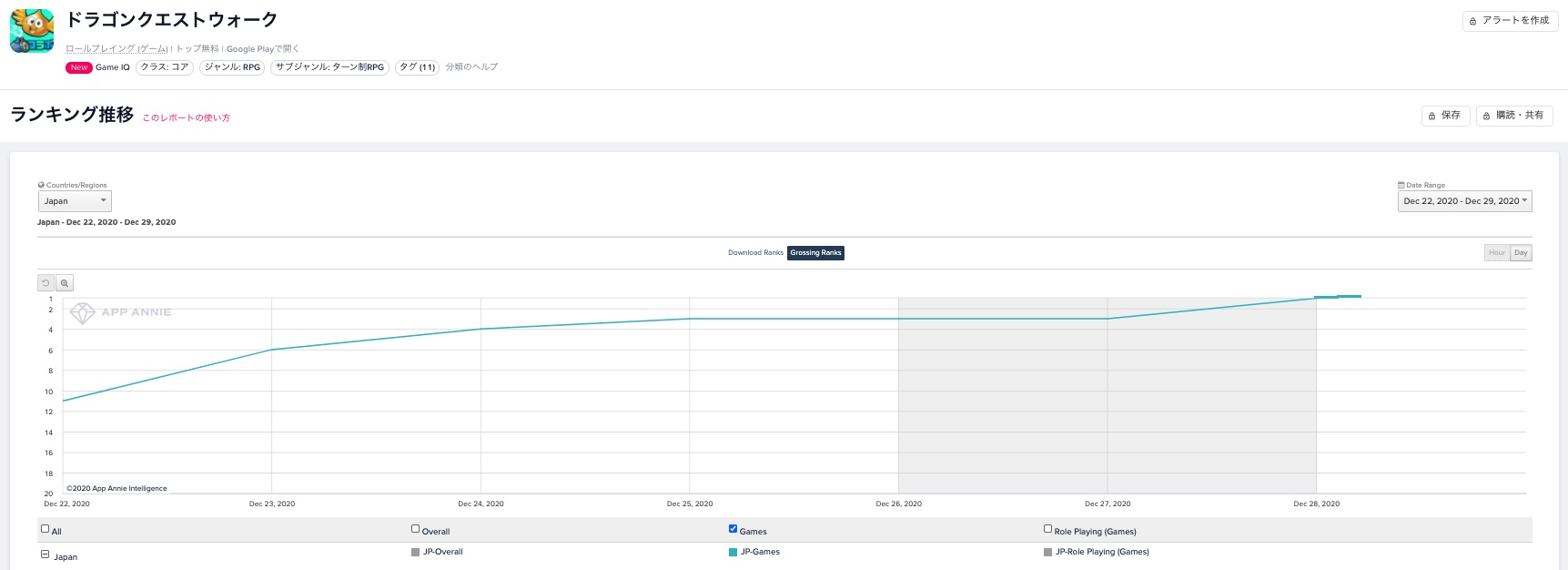This screenshot has width=1568, height=570.
Task: Click the トップ無料 link
Action: pos(197,49)
